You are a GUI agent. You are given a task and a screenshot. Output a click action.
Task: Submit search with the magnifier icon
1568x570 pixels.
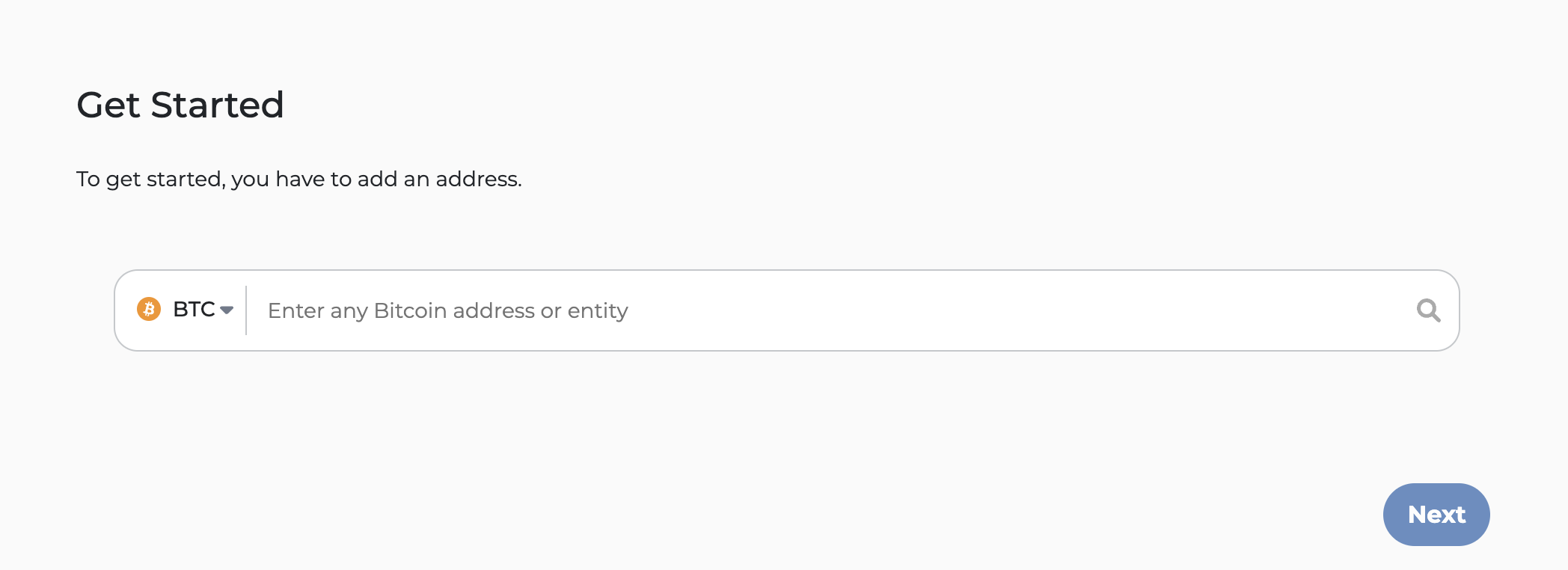[x=1428, y=310]
